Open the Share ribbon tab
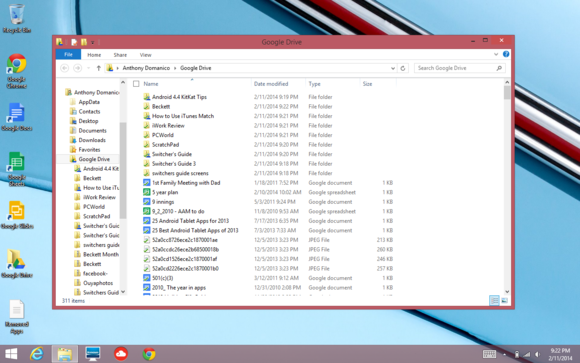 tap(120, 55)
